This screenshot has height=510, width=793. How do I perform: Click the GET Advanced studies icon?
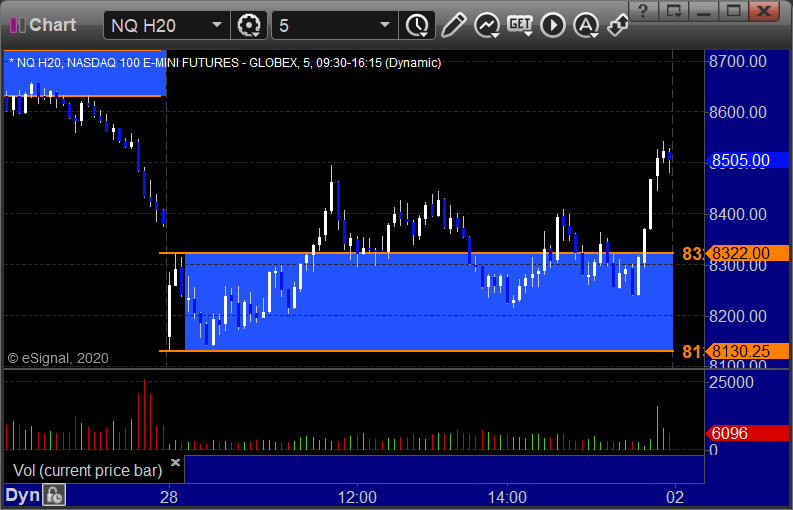coord(520,25)
